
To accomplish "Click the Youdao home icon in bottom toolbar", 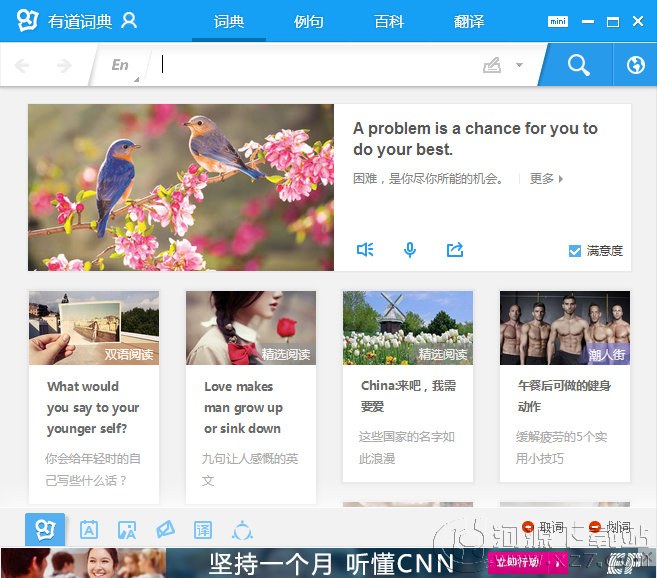I will point(44,529).
